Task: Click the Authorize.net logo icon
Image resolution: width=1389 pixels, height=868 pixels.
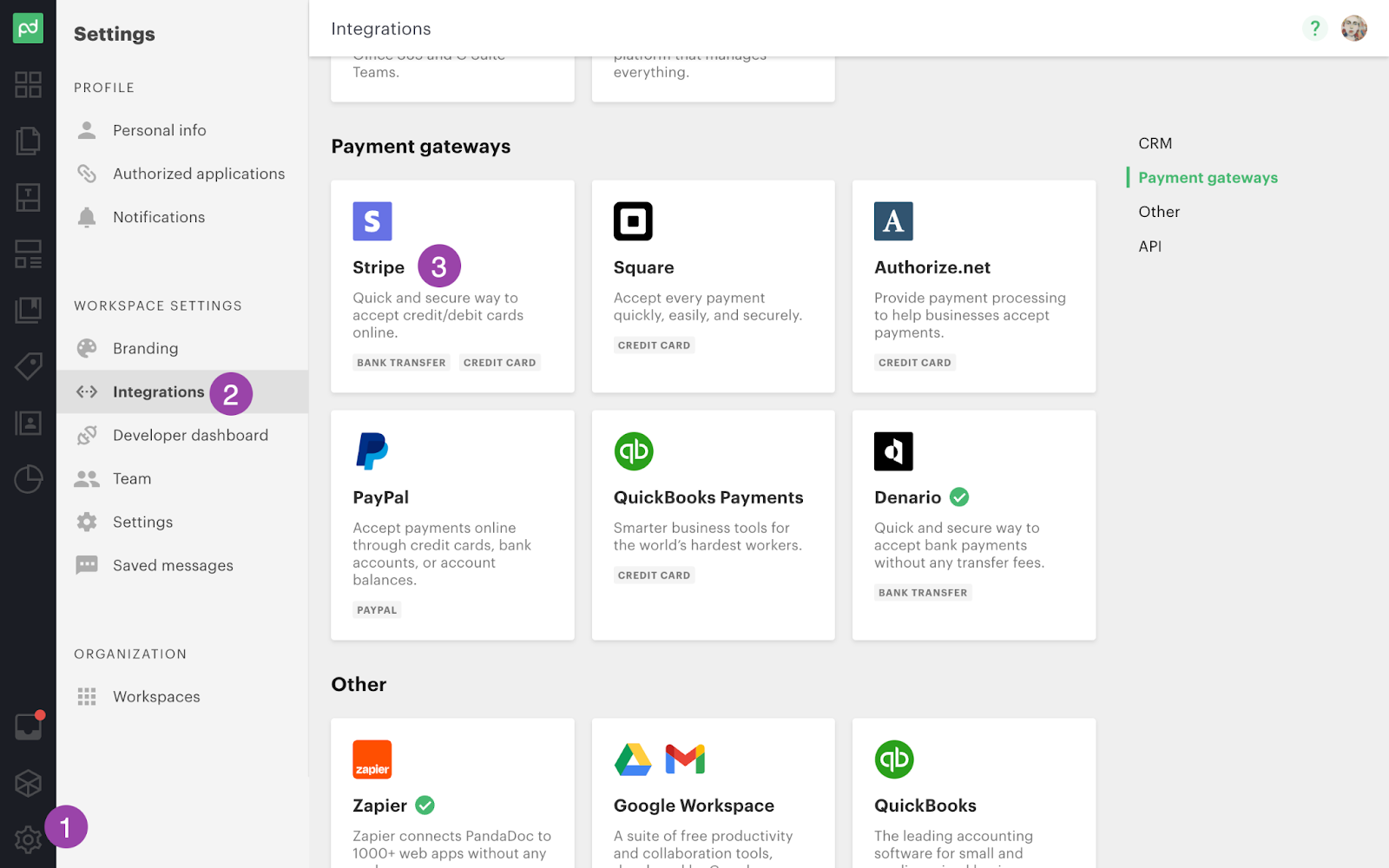Action: coord(893,221)
